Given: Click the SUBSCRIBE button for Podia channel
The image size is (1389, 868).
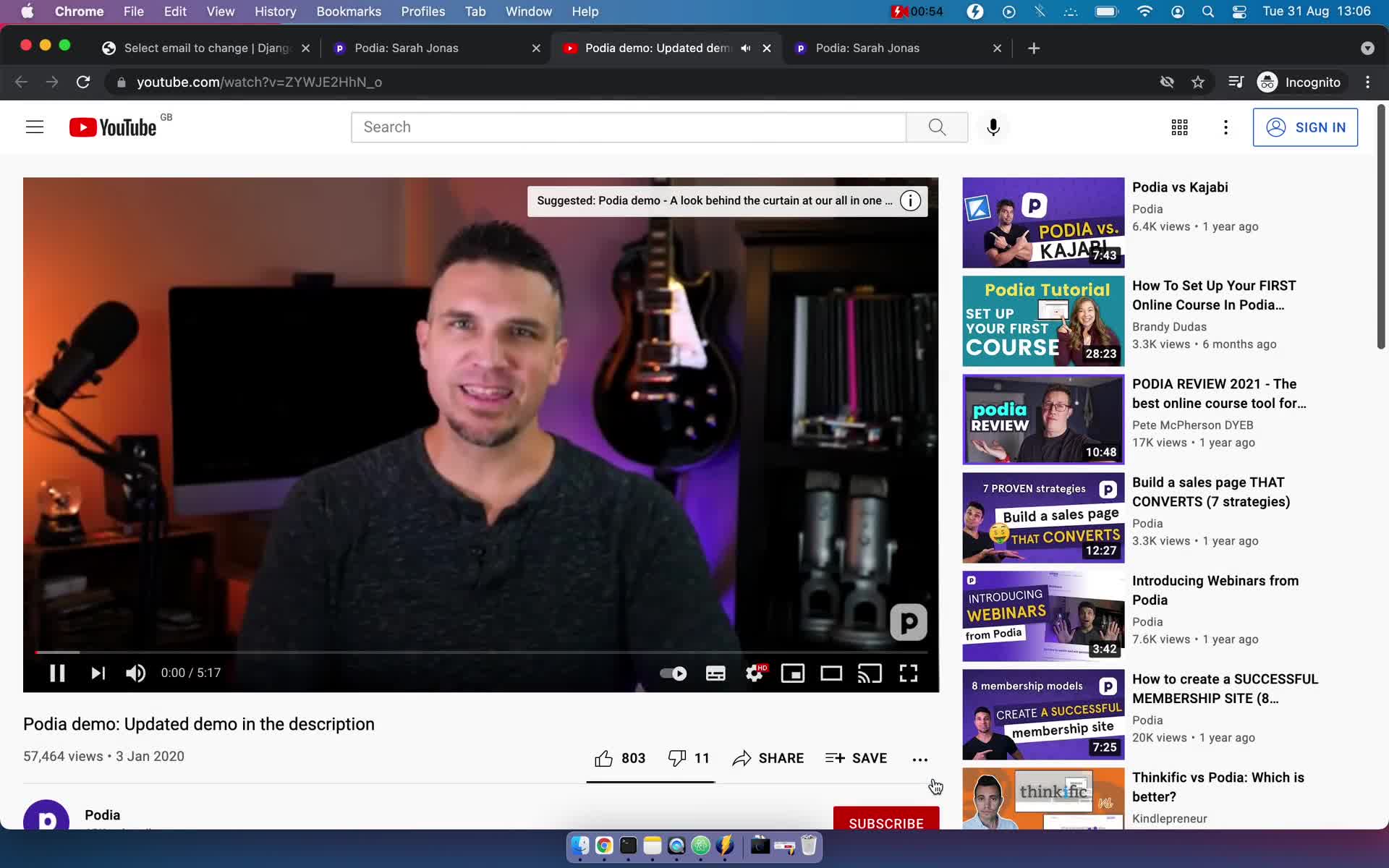Looking at the screenshot, I should [885, 822].
